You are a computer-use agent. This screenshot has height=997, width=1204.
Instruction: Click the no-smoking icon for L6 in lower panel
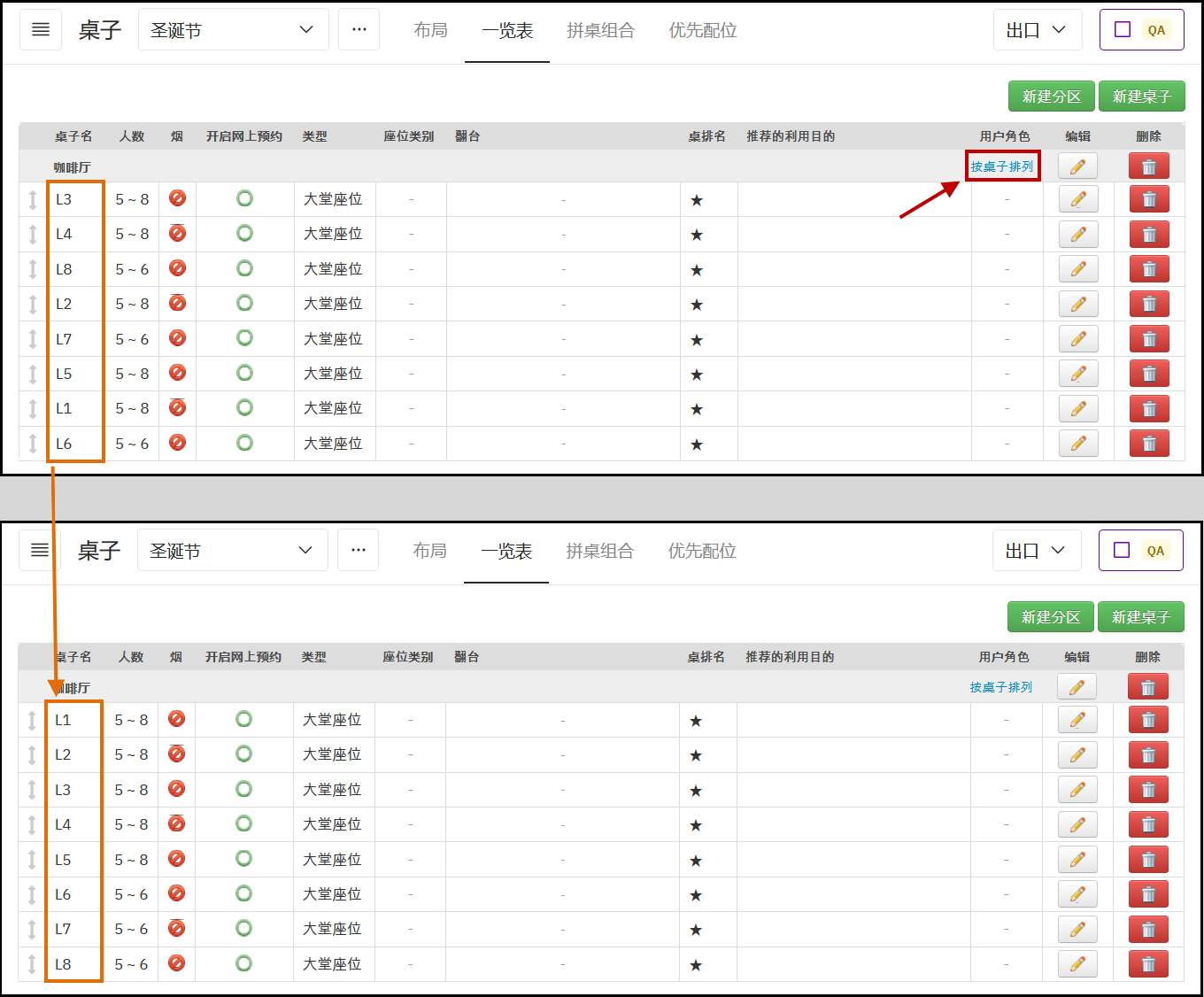176,893
